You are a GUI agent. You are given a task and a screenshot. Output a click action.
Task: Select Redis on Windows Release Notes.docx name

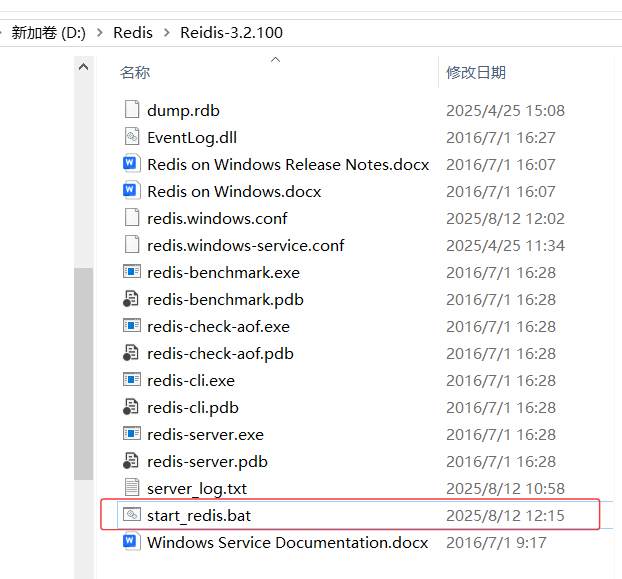click(x=288, y=165)
